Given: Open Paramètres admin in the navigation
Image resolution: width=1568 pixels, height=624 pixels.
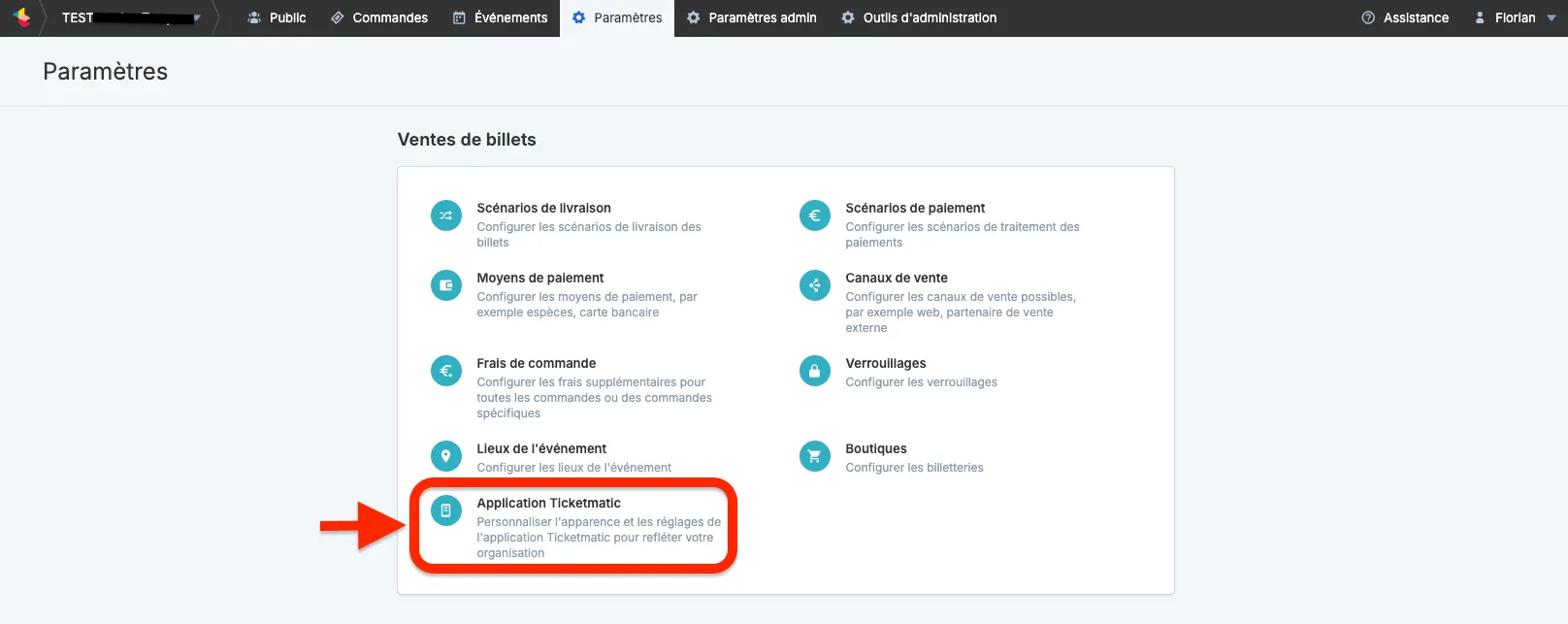Looking at the screenshot, I should tap(752, 17).
